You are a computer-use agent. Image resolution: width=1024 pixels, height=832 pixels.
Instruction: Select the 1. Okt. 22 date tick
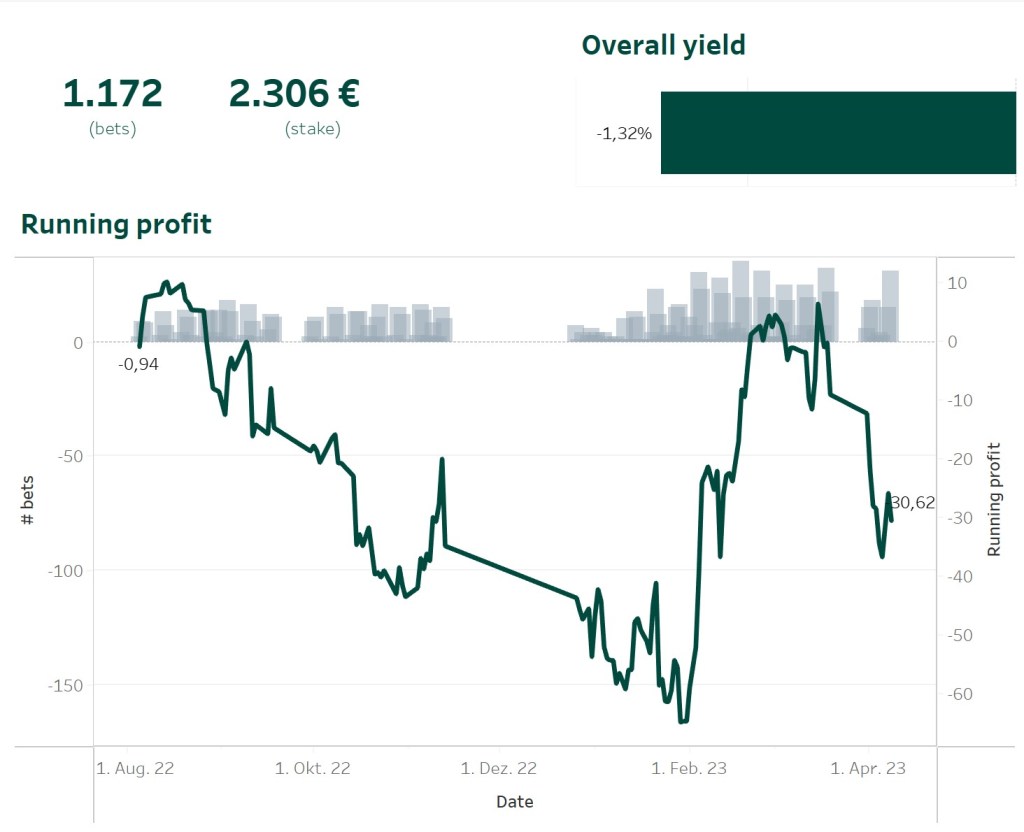tap(313, 768)
